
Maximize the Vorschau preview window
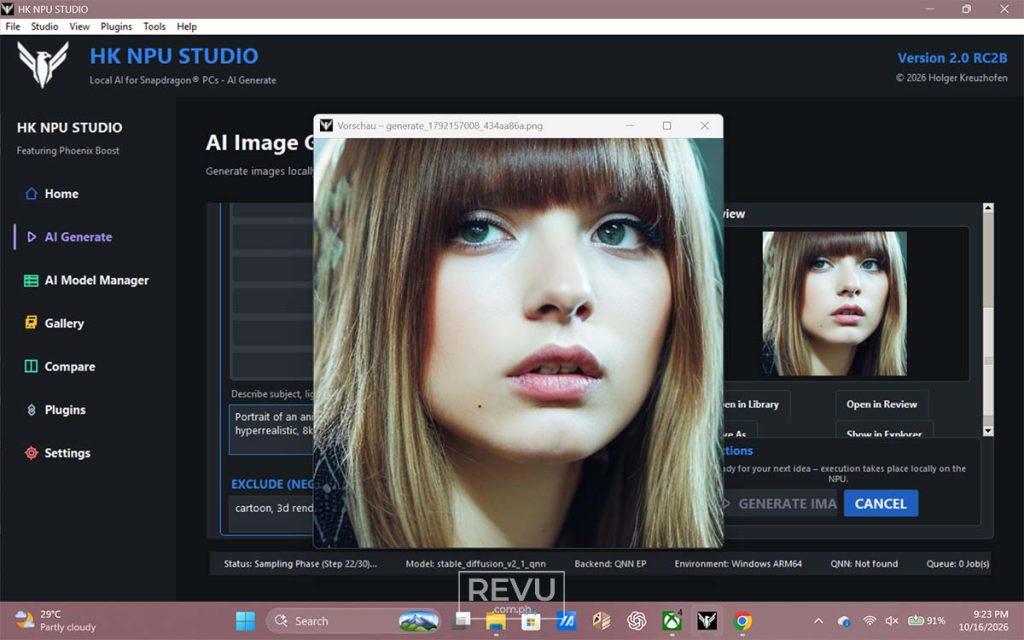click(x=667, y=125)
